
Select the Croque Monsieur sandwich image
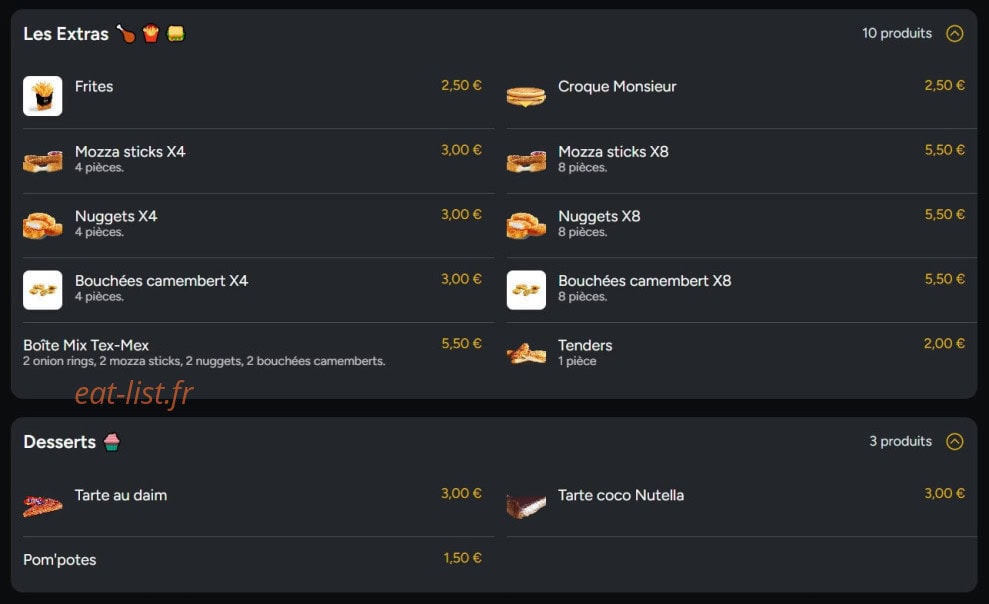point(526,96)
